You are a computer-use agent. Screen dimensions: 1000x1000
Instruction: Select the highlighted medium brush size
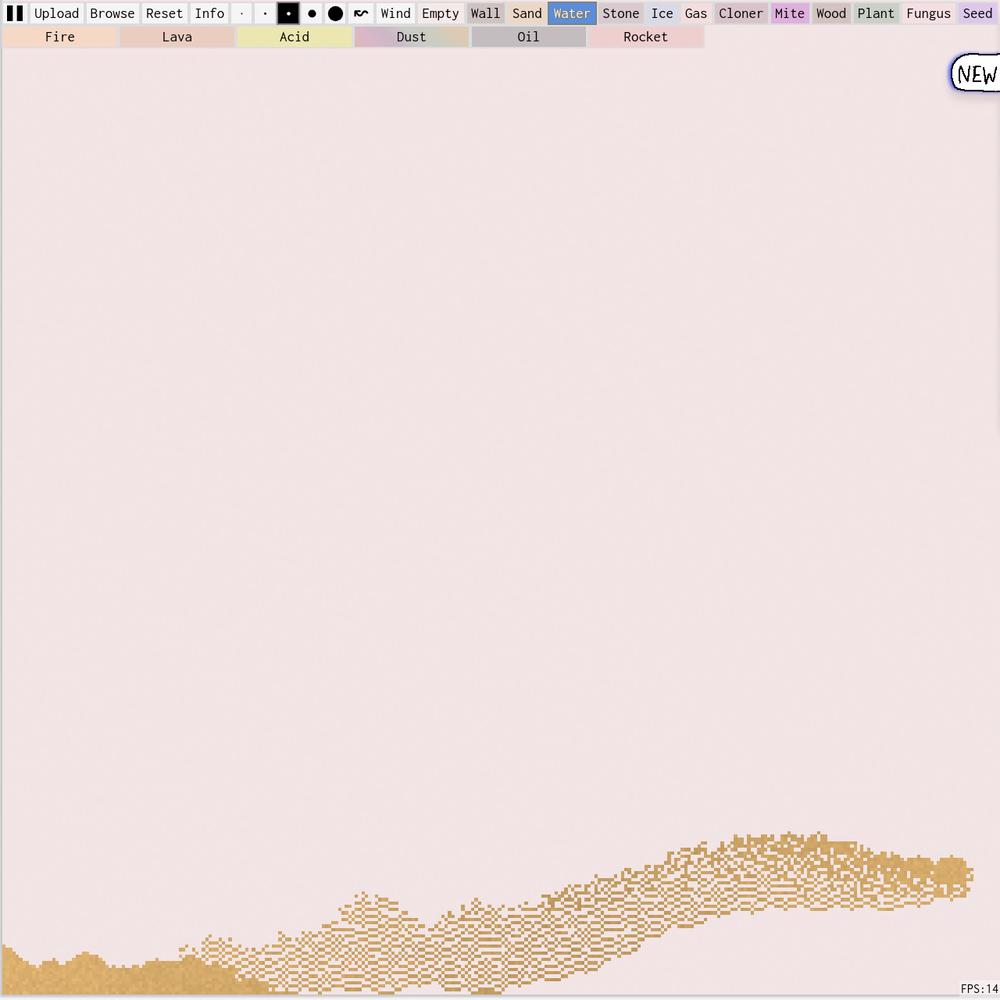[x=288, y=14]
